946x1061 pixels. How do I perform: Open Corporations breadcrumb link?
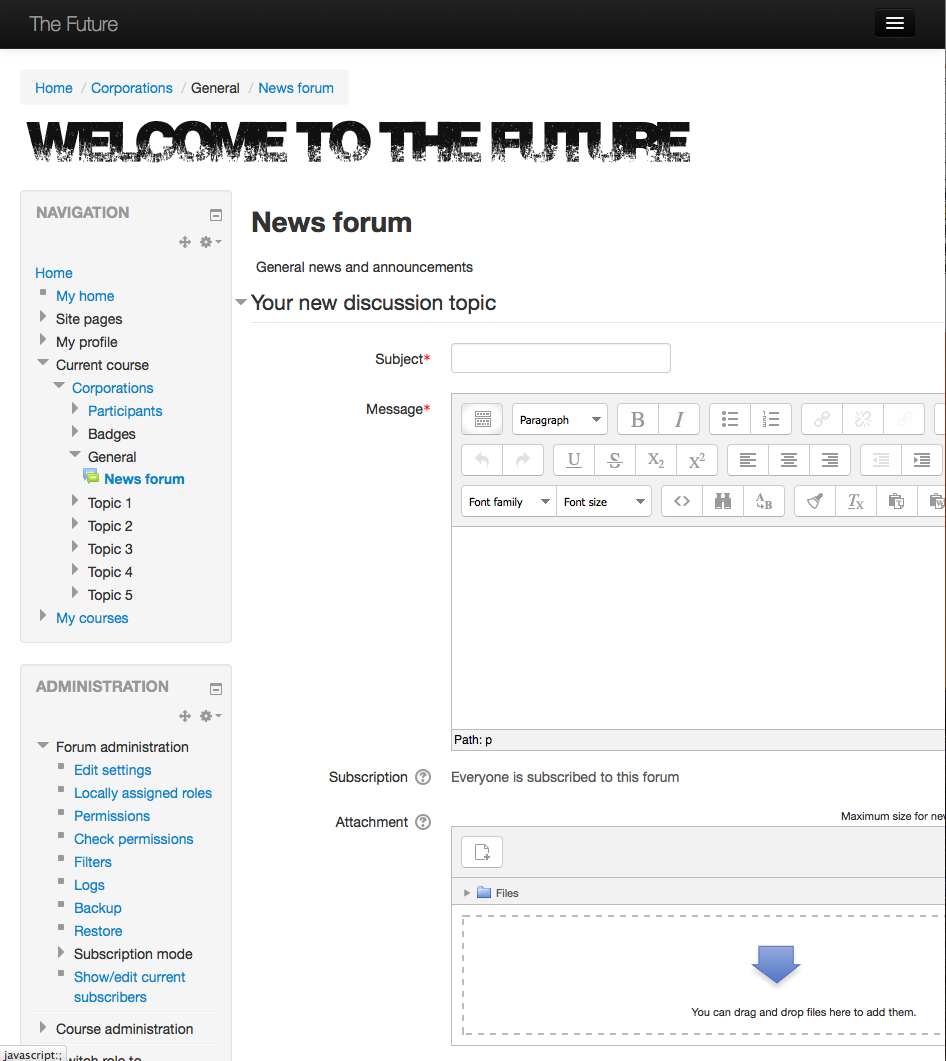[x=131, y=88]
